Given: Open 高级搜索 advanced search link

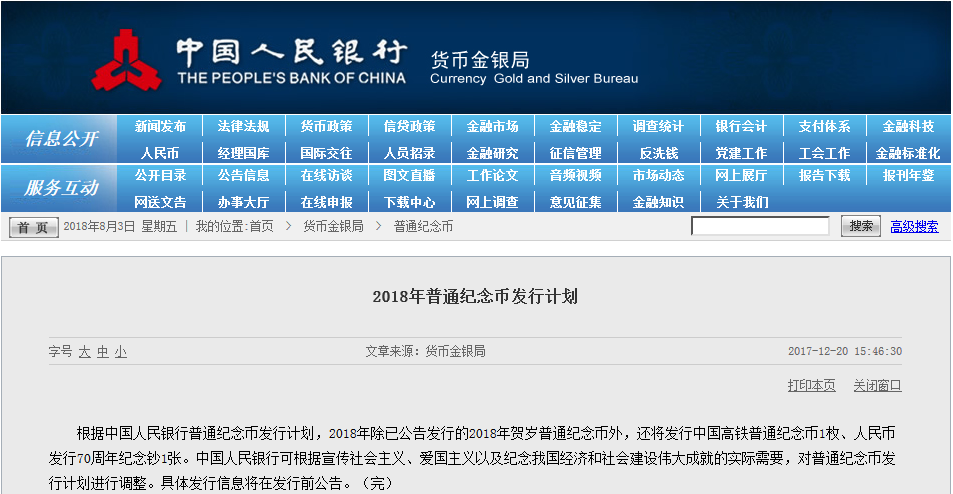Looking at the screenshot, I should tap(914, 227).
